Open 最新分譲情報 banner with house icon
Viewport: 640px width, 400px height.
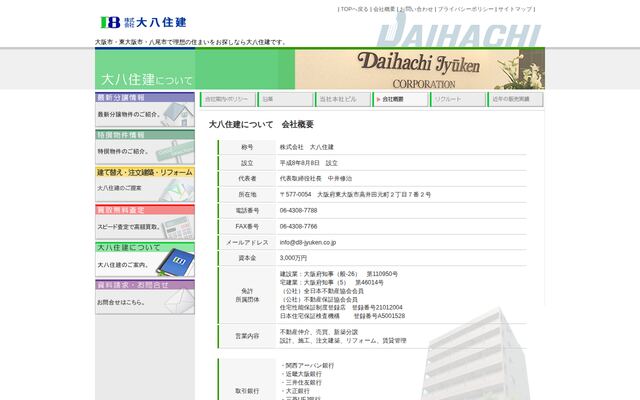point(145,109)
